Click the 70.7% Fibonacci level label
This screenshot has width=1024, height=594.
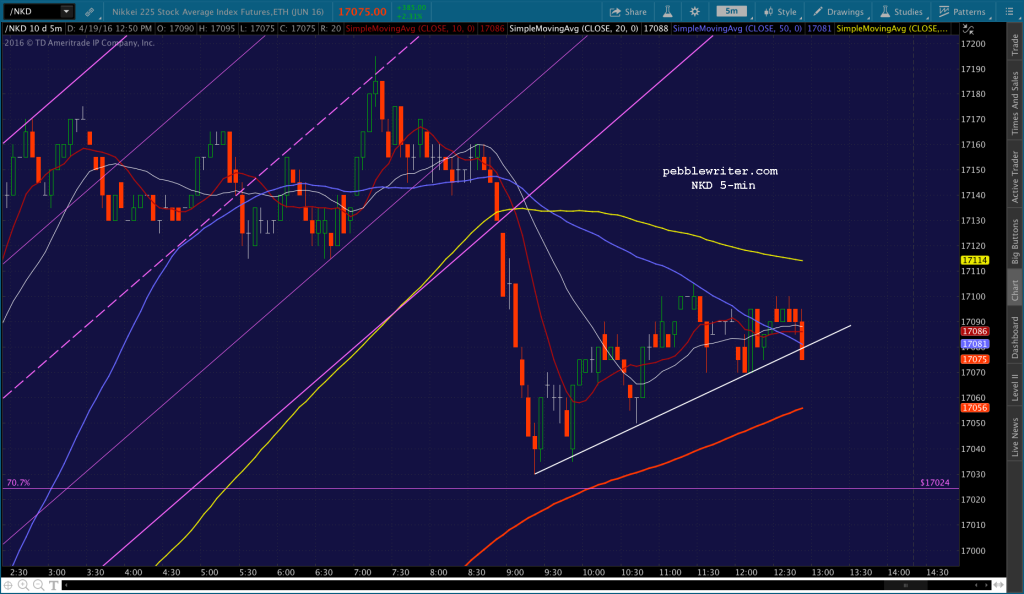18,483
